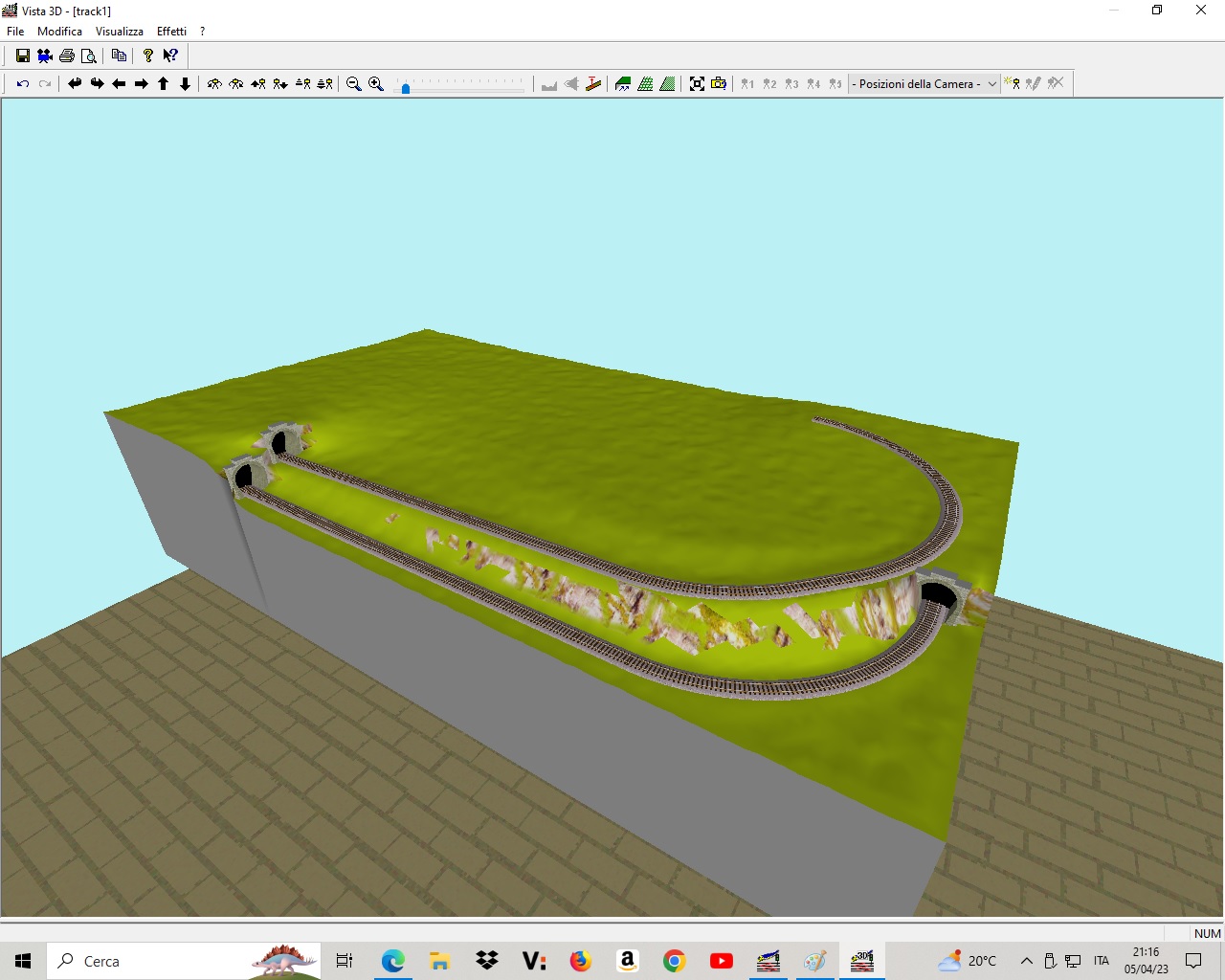Click the zoom out magnifier icon
Image resolution: width=1225 pixels, height=980 pixels.
pos(354,84)
